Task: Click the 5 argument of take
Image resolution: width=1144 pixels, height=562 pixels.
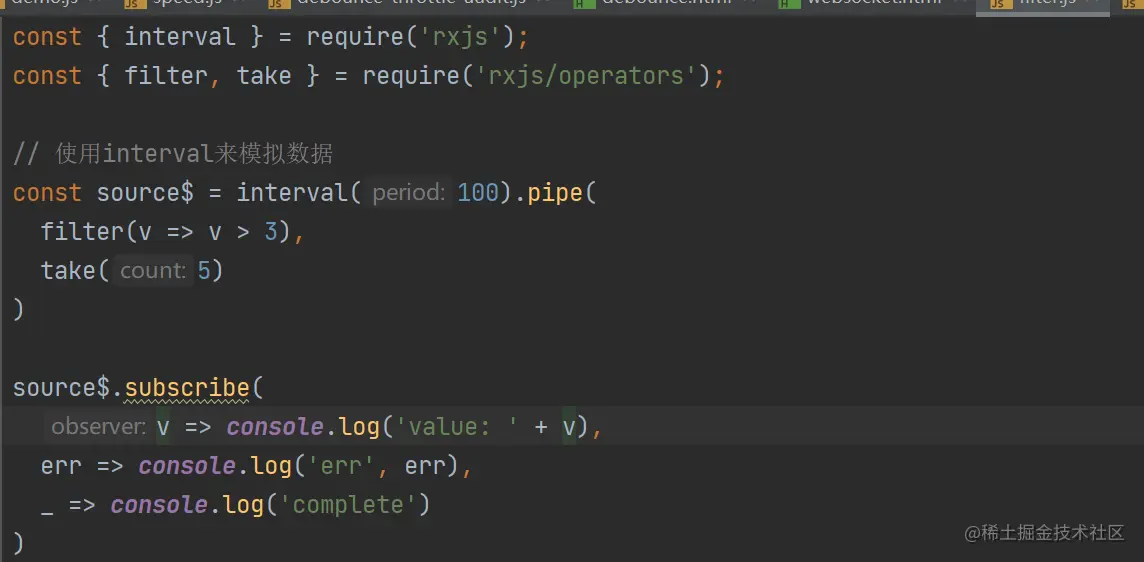Action: 204,271
